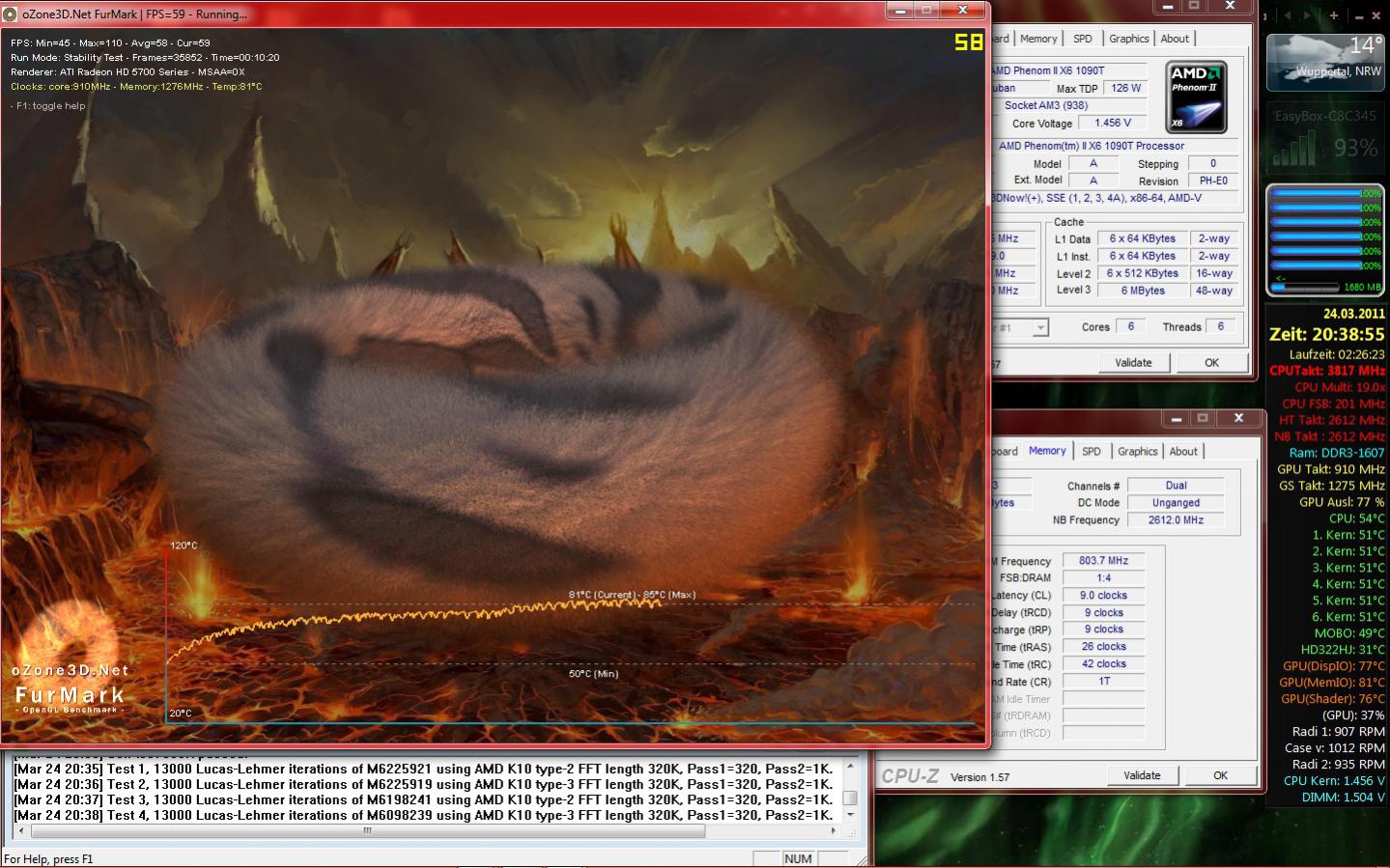Click the 'Zeit: 20:38:55' clock in sidebar
Image resolution: width=1390 pixels, height=868 pixels.
[x=1326, y=334]
